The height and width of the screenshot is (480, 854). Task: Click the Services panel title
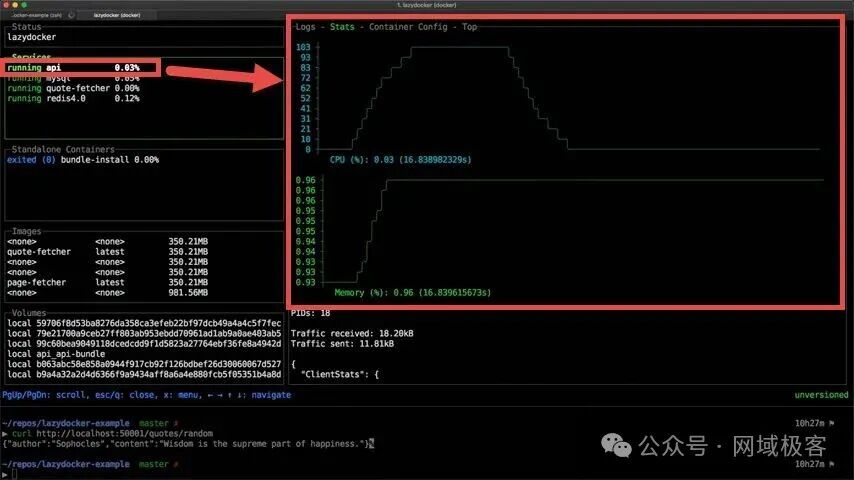(x=31, y=57)
